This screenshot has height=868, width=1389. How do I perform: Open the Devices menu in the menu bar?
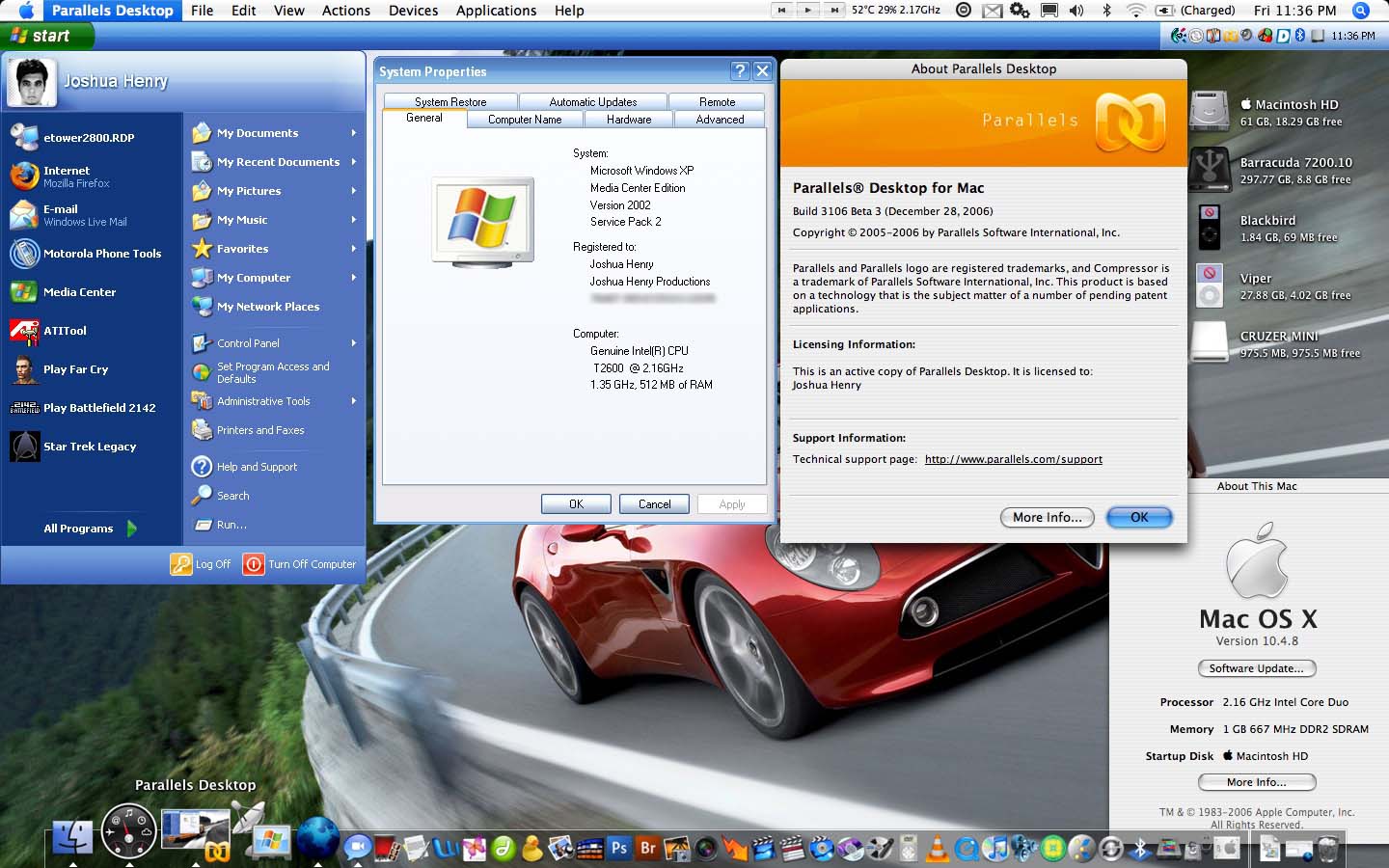click(413, 11)
